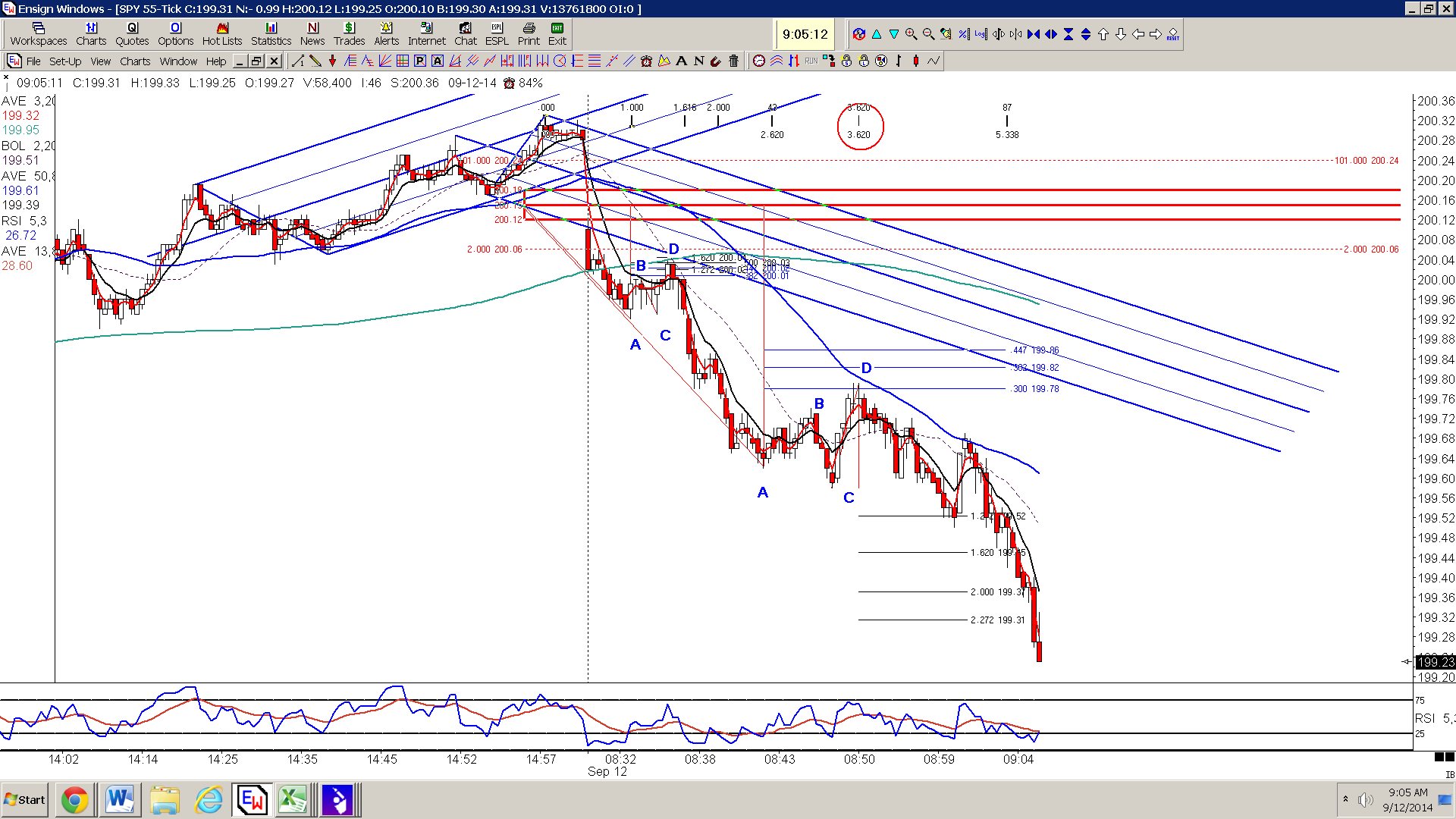Screen dimensions: 1456x819
Task: Click the Trades toolbar button
Action: click(349, 34)
